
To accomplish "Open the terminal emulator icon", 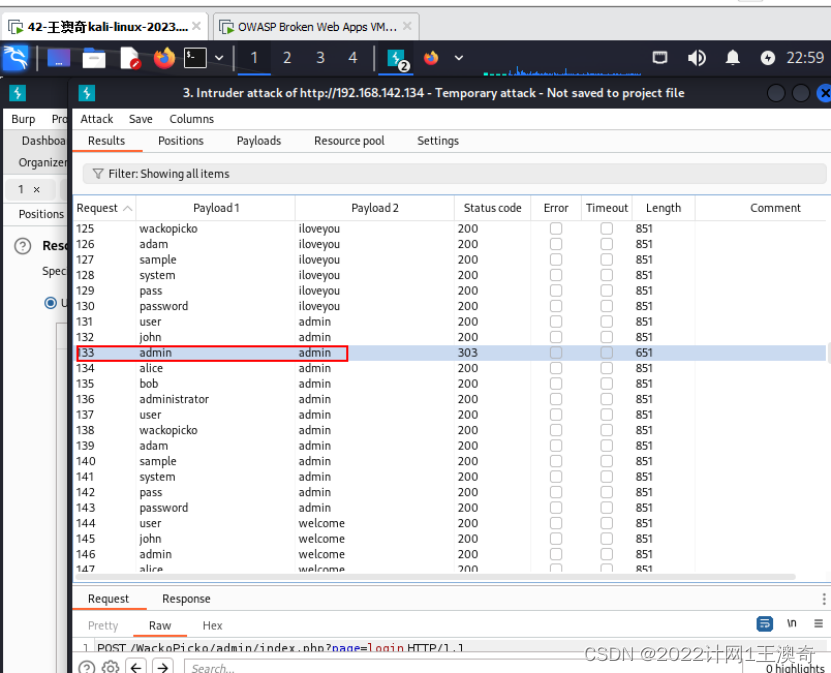I will point(195,58).
